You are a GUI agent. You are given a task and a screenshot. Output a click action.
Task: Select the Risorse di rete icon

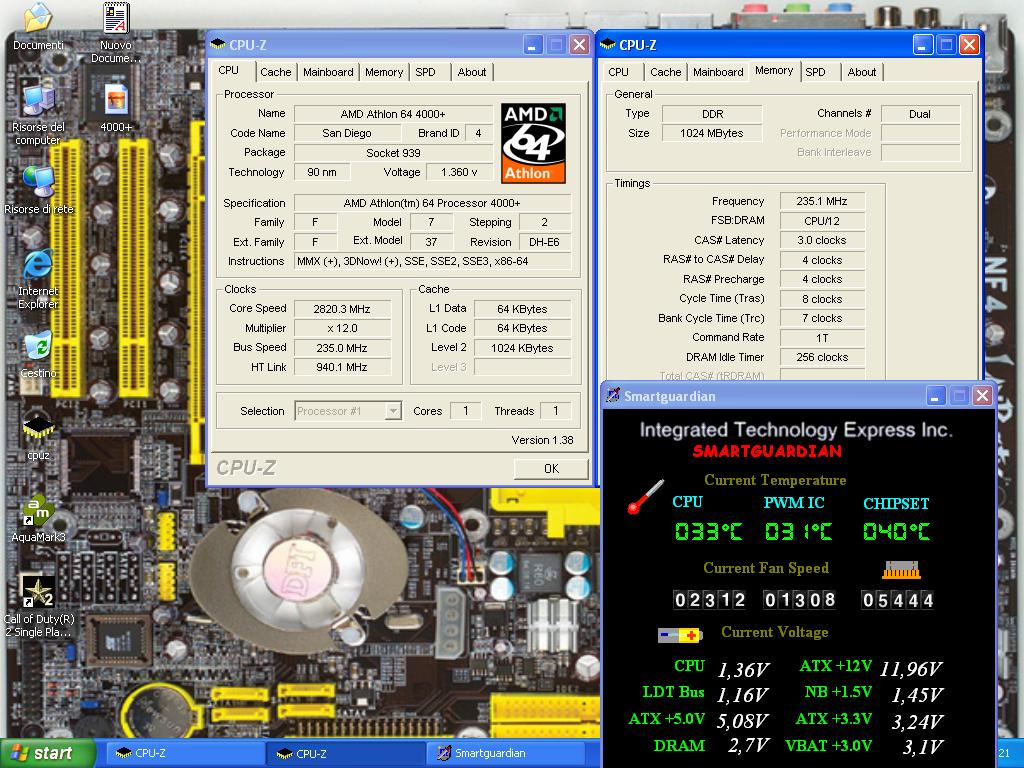[x=38, y=183]
